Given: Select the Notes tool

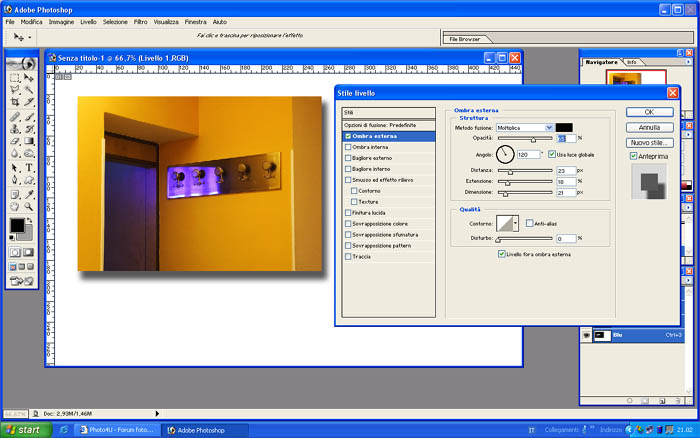Looking at the screenshot, I should point(15,195).
